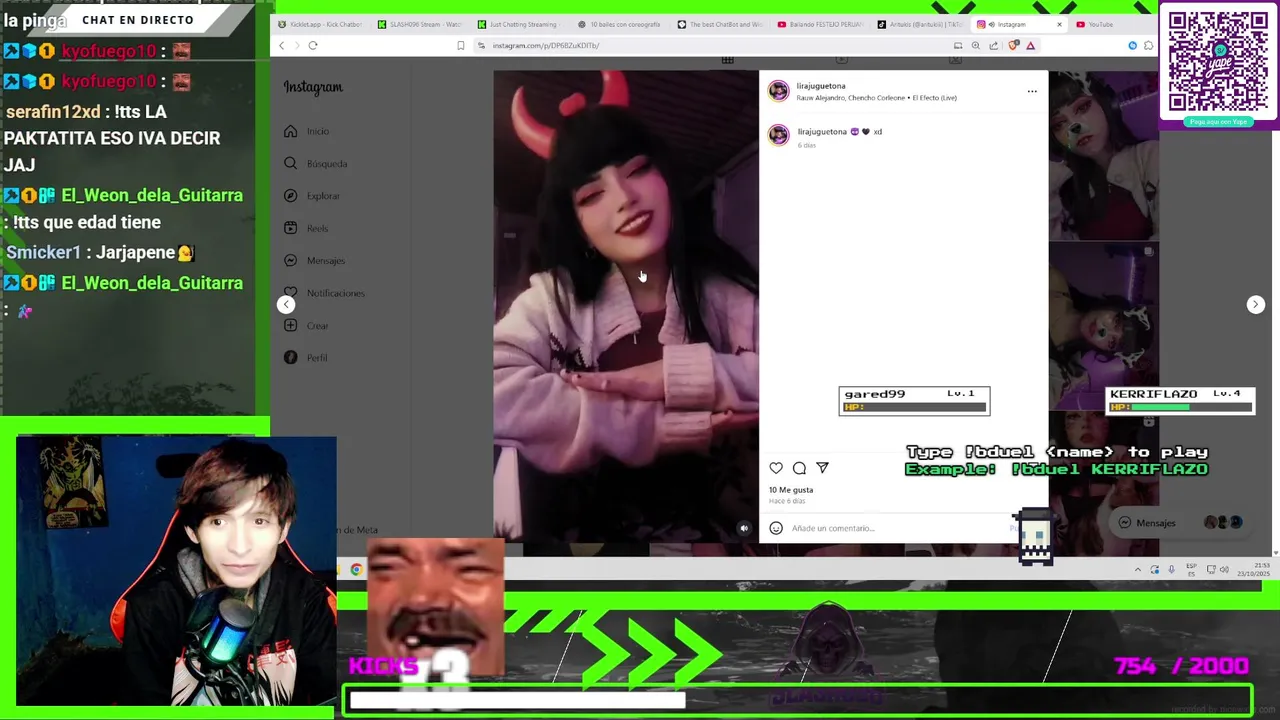Open Inicio in Instagram sidebar

[x=307, y=131]
